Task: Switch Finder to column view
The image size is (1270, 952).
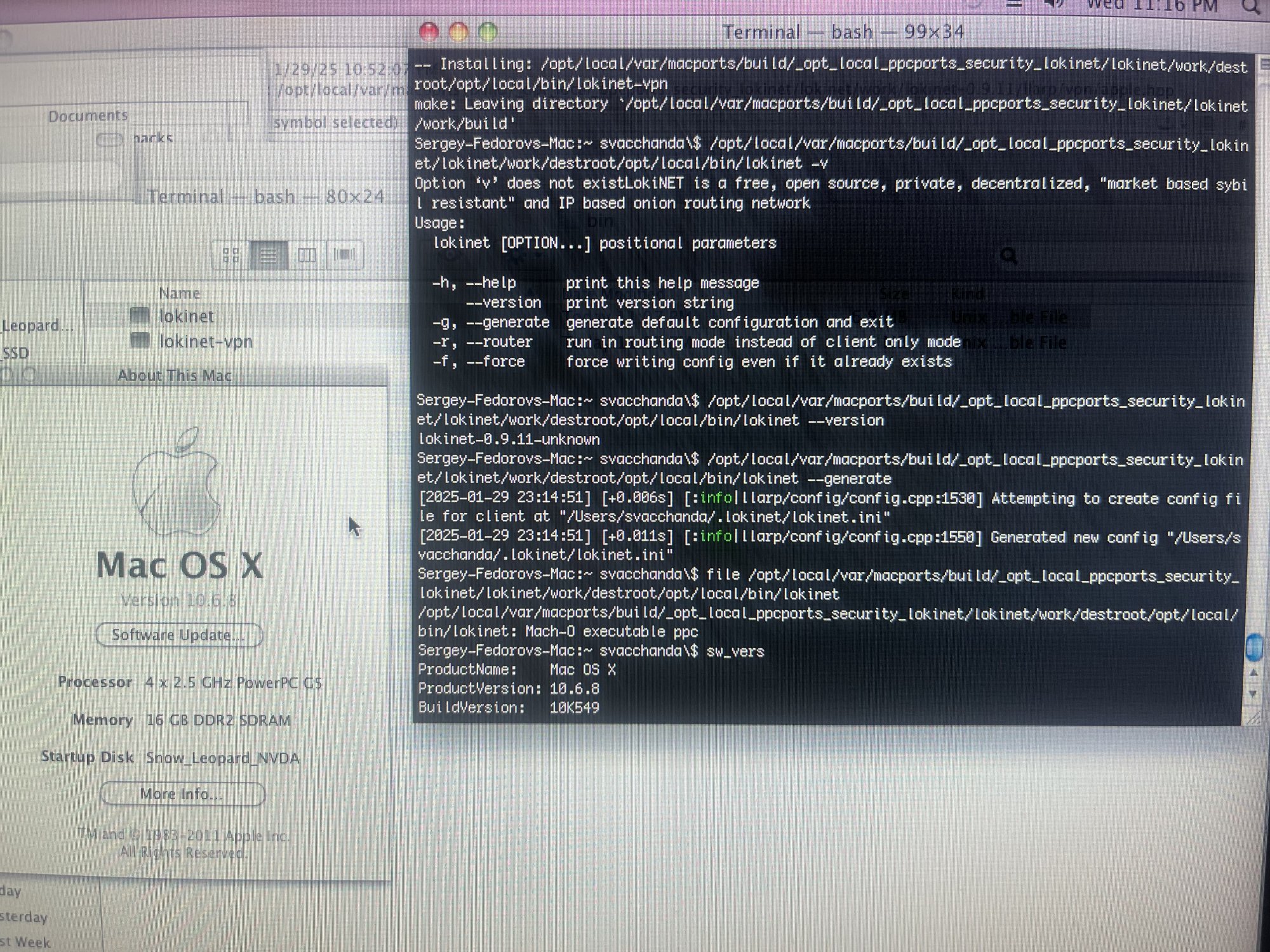Action: coord(307,255)
